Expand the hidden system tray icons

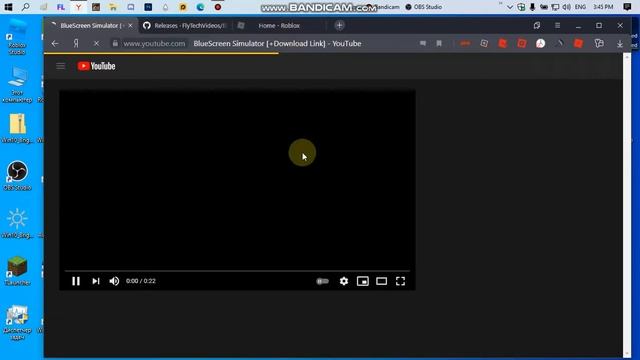pyautogui.click(x=509, y=7)
